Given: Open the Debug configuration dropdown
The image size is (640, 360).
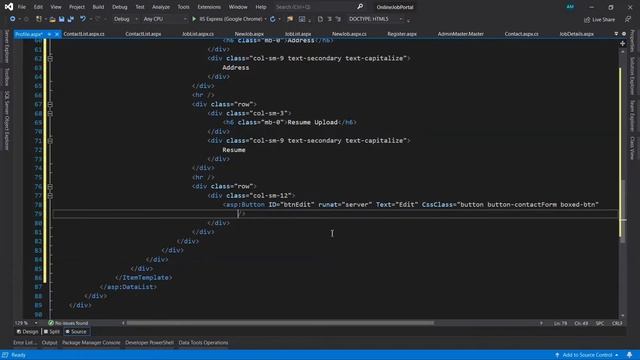Looking at the screenshot, I should pos(126,19).
